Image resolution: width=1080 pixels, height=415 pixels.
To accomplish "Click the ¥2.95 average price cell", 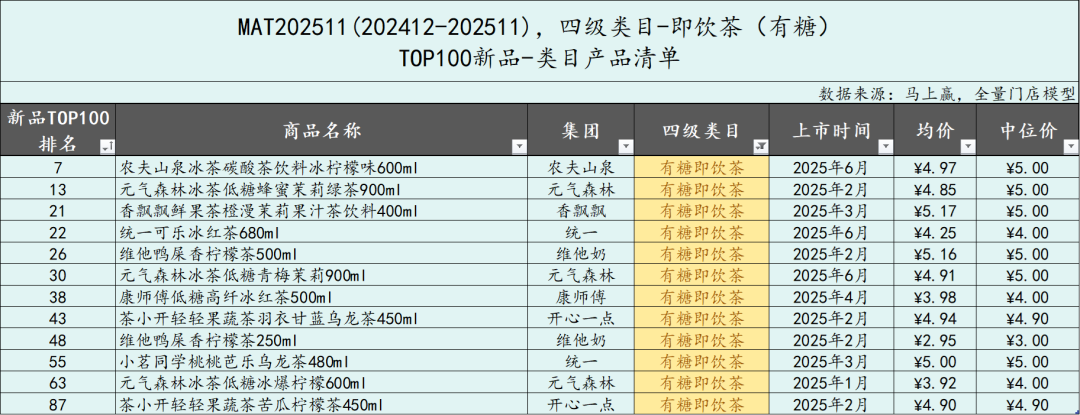I will [935, 341].
